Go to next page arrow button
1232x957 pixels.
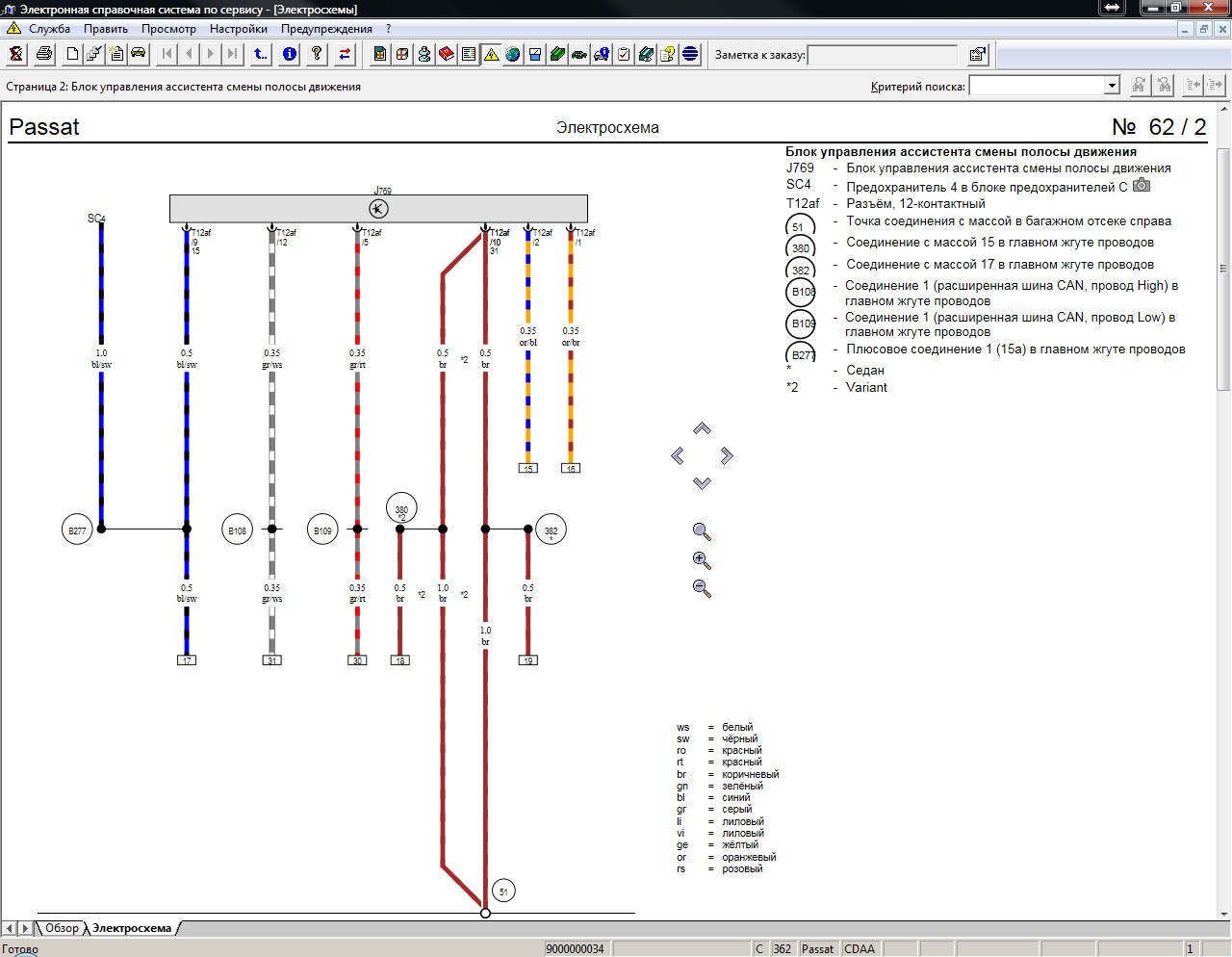click(211, 55)
